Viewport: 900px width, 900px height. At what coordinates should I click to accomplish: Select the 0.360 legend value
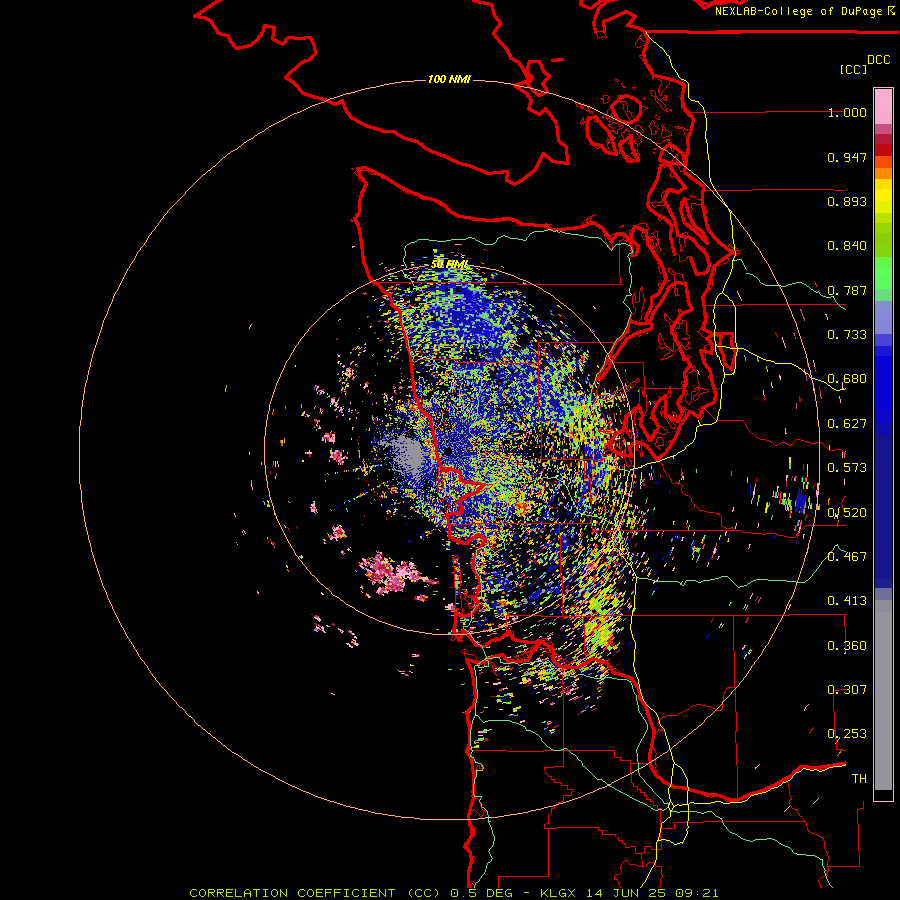(x=847, y=646)
